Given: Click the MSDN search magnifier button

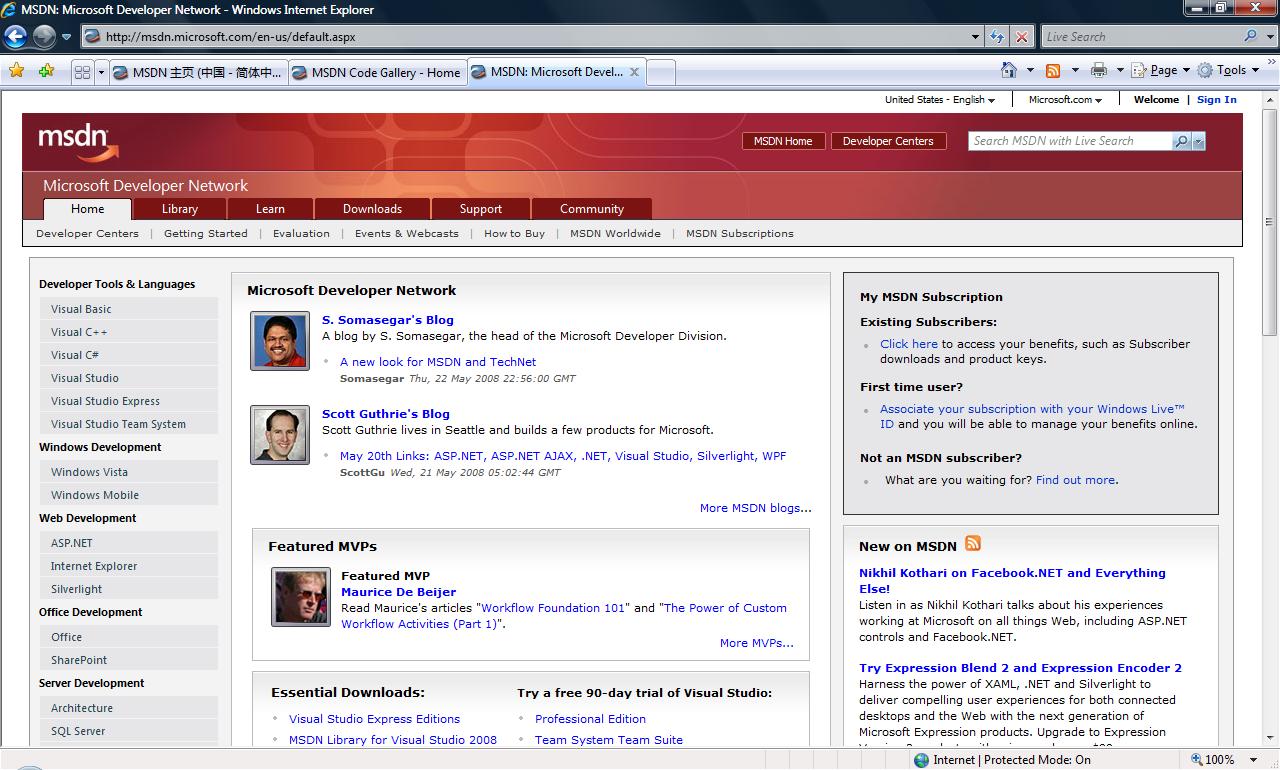Looking at the screenshot, I should pos(1181,141).
